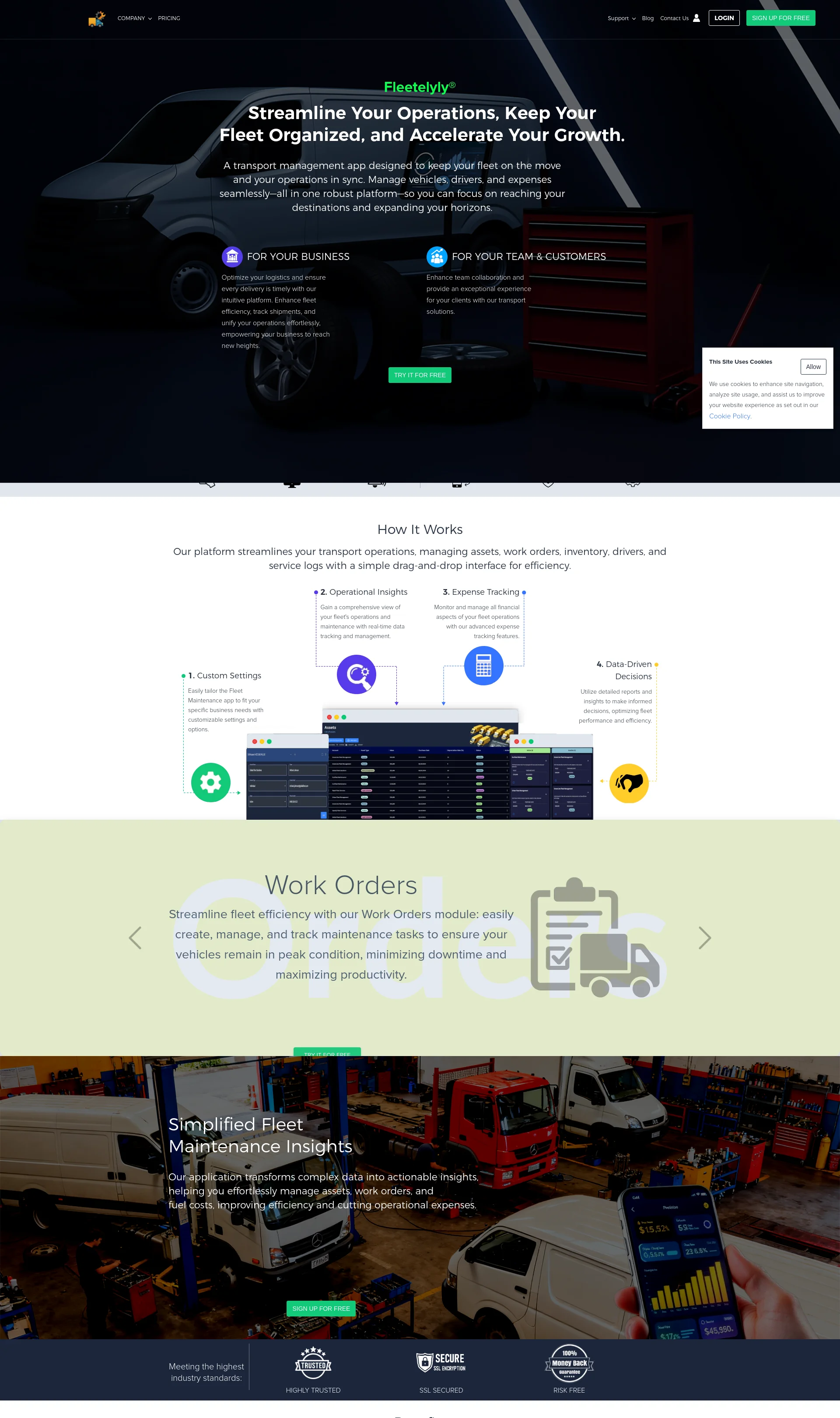Click the LOGIN button
This screenshot has width=840, height=1418.
[x=724, y=18]
